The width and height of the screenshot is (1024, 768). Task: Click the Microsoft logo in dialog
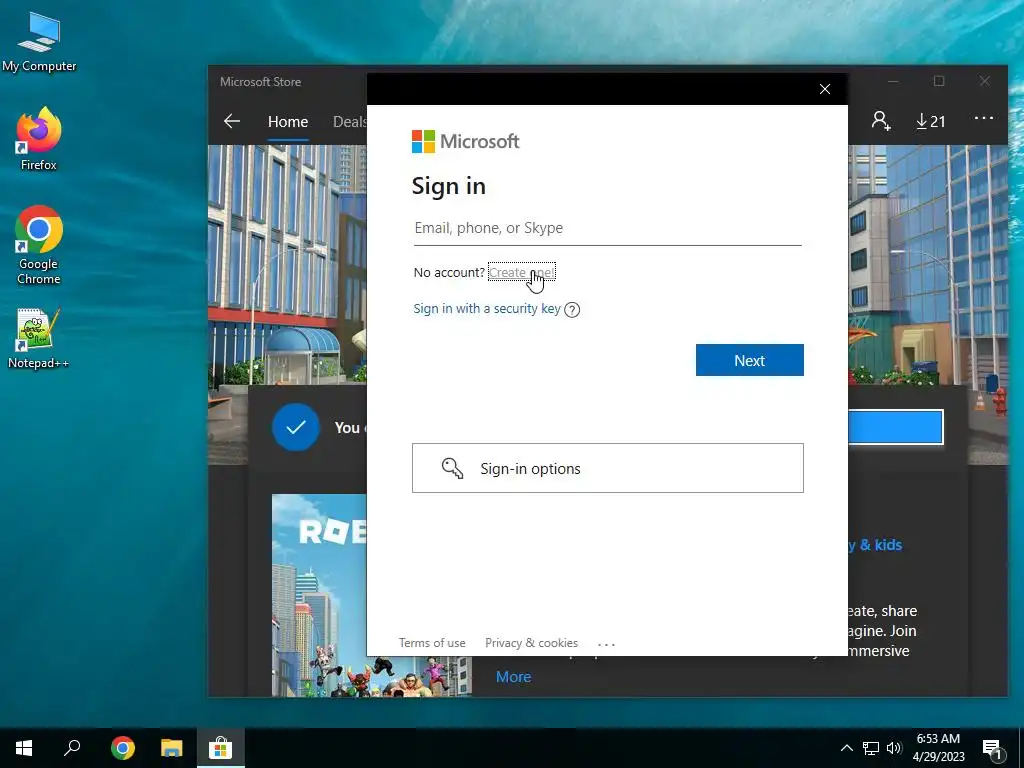(466, 141)
